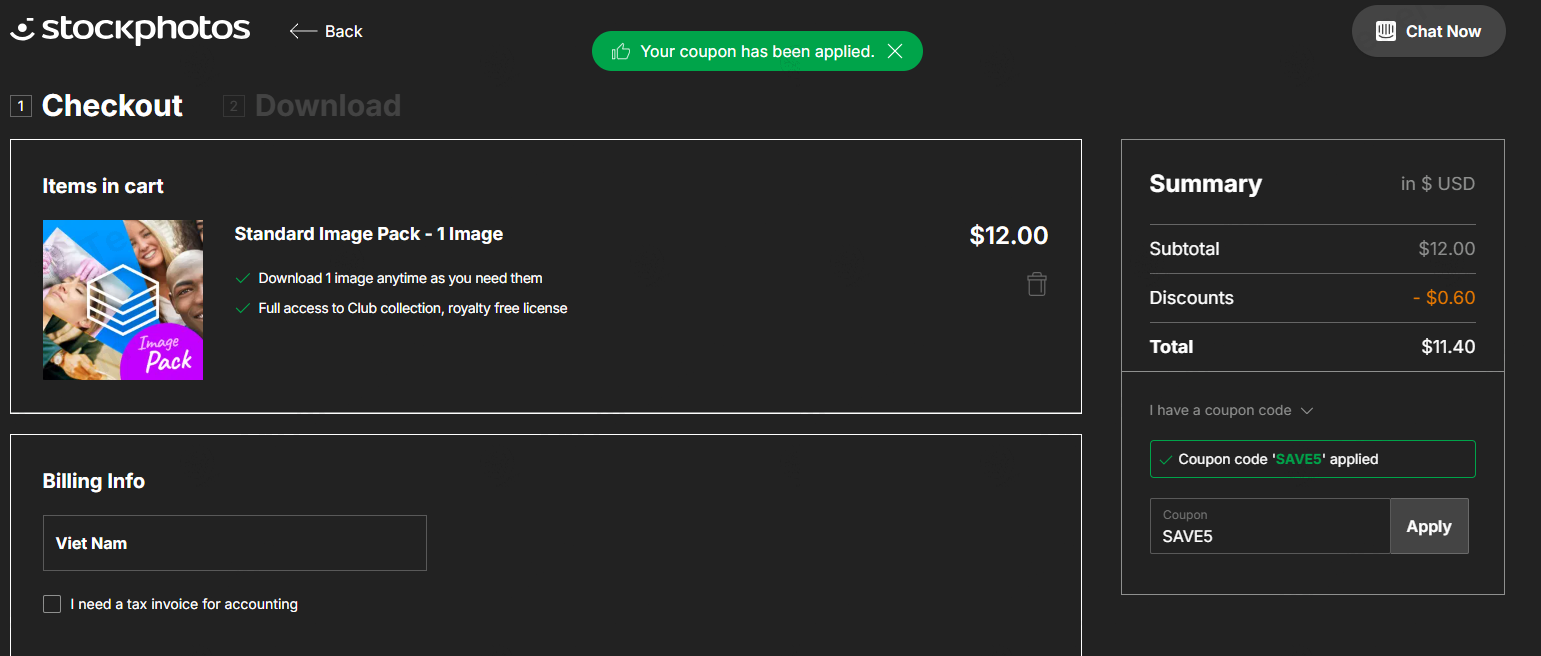Viewport: 1541px width, 656px height.
Task: Open the Chat Now button
Action: (1428, 31)
